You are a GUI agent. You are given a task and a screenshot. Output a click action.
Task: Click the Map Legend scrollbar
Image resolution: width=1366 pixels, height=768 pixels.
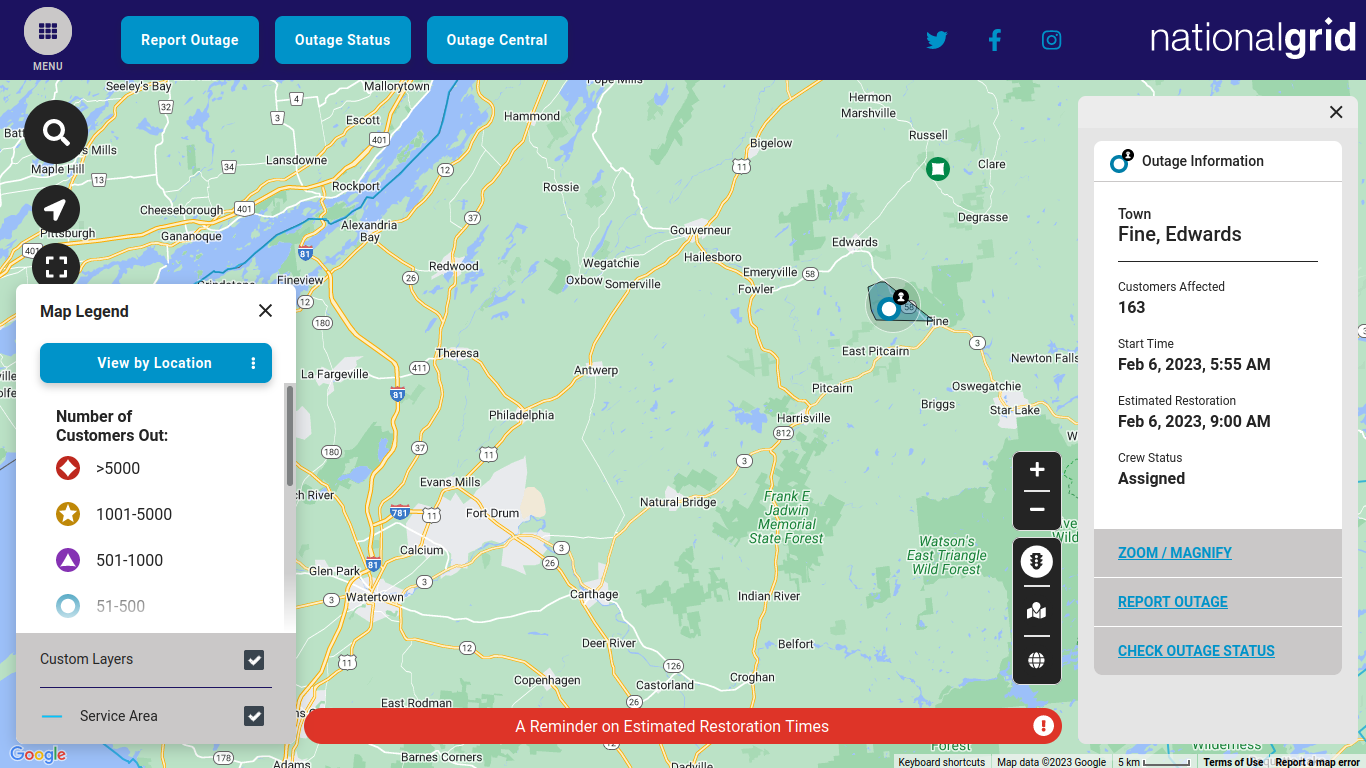(x=290, y=436)
